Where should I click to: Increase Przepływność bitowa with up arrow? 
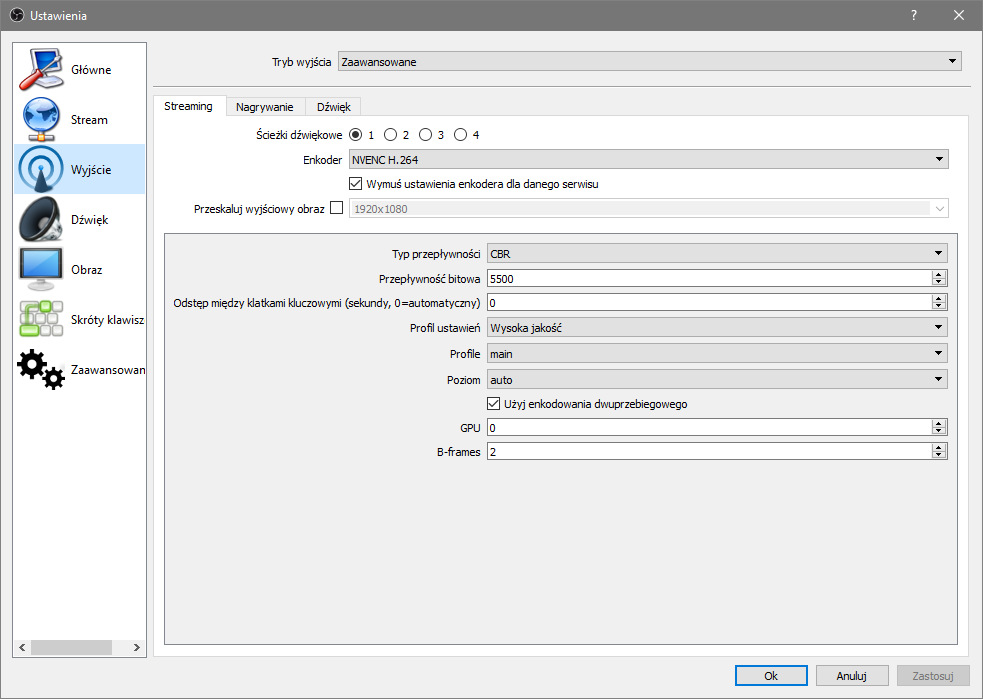(938, 275)
